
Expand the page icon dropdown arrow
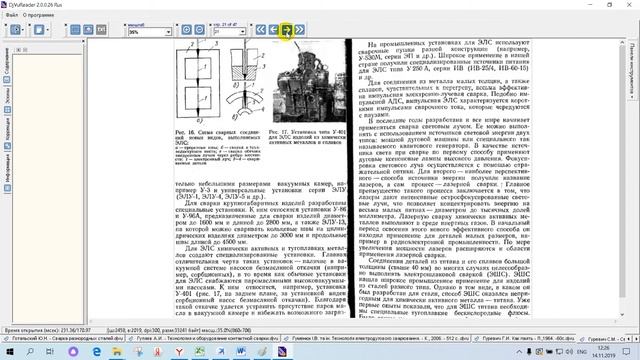click(47, 30)
